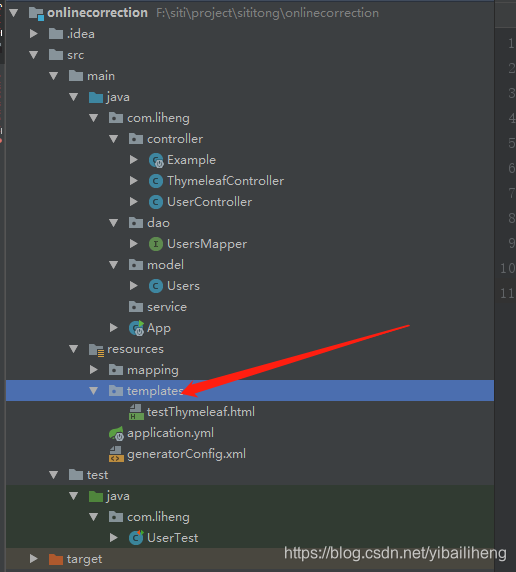This screenshot has height=572, width=516.
Task: Expand the mapping folder arrow
Action: click(93, 370)
